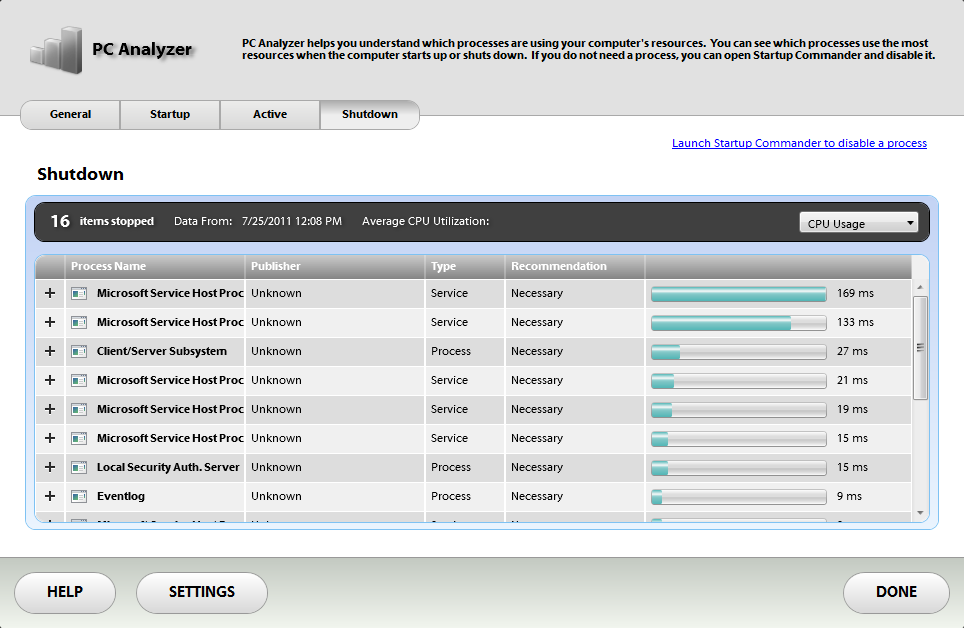Open the CPU Usage dropdown
Screen dimensions: 964x628
(858, 223)
